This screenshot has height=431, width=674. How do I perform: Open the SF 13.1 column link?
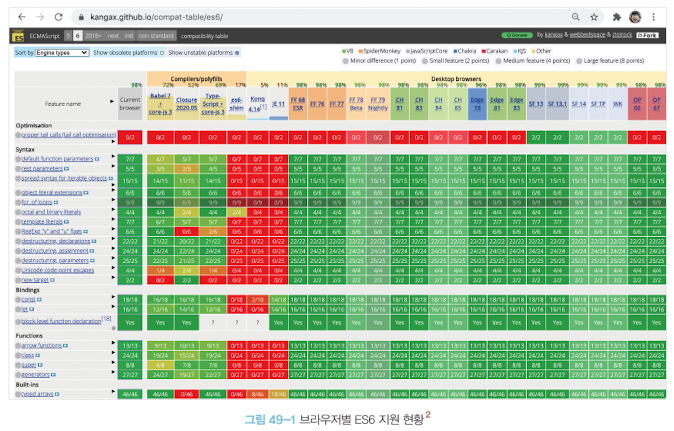[x=557, y=104]
